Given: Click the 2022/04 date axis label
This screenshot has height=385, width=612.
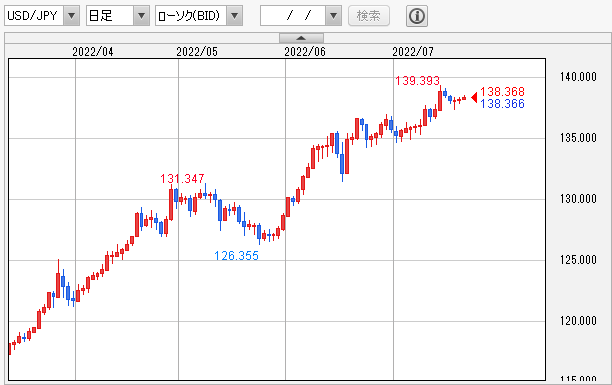Looking at the screenshot, I should click(x=93, y=52).
